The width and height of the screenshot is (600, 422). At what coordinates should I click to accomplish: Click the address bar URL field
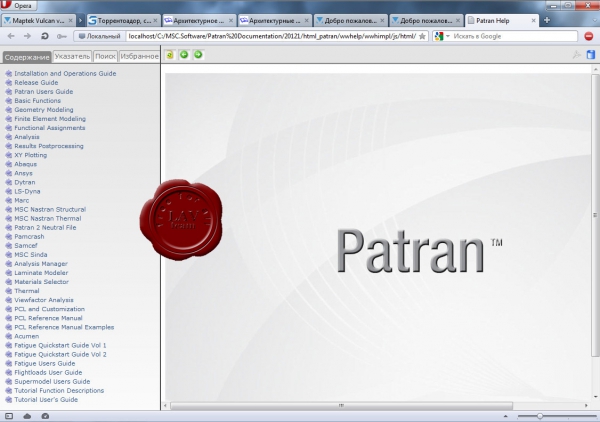(x=272, y=36)
